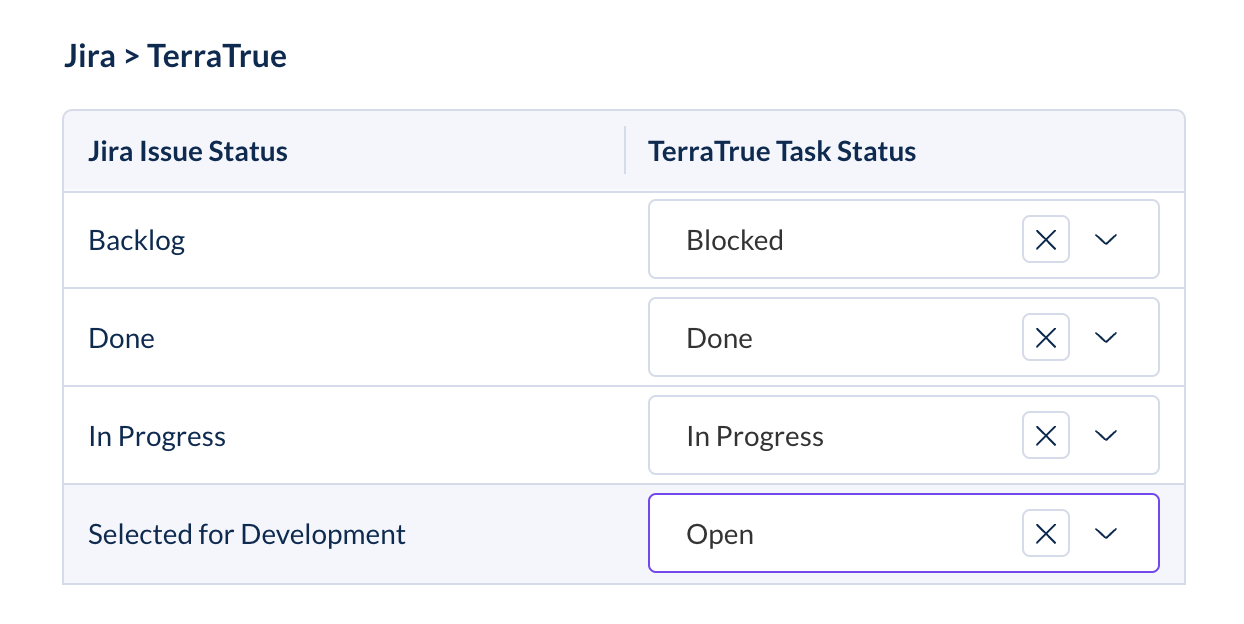Click the column divider between the headers

[x=625, y=151]
